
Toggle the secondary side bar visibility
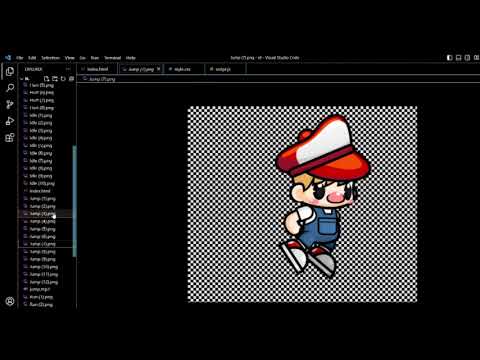point(467,58)
